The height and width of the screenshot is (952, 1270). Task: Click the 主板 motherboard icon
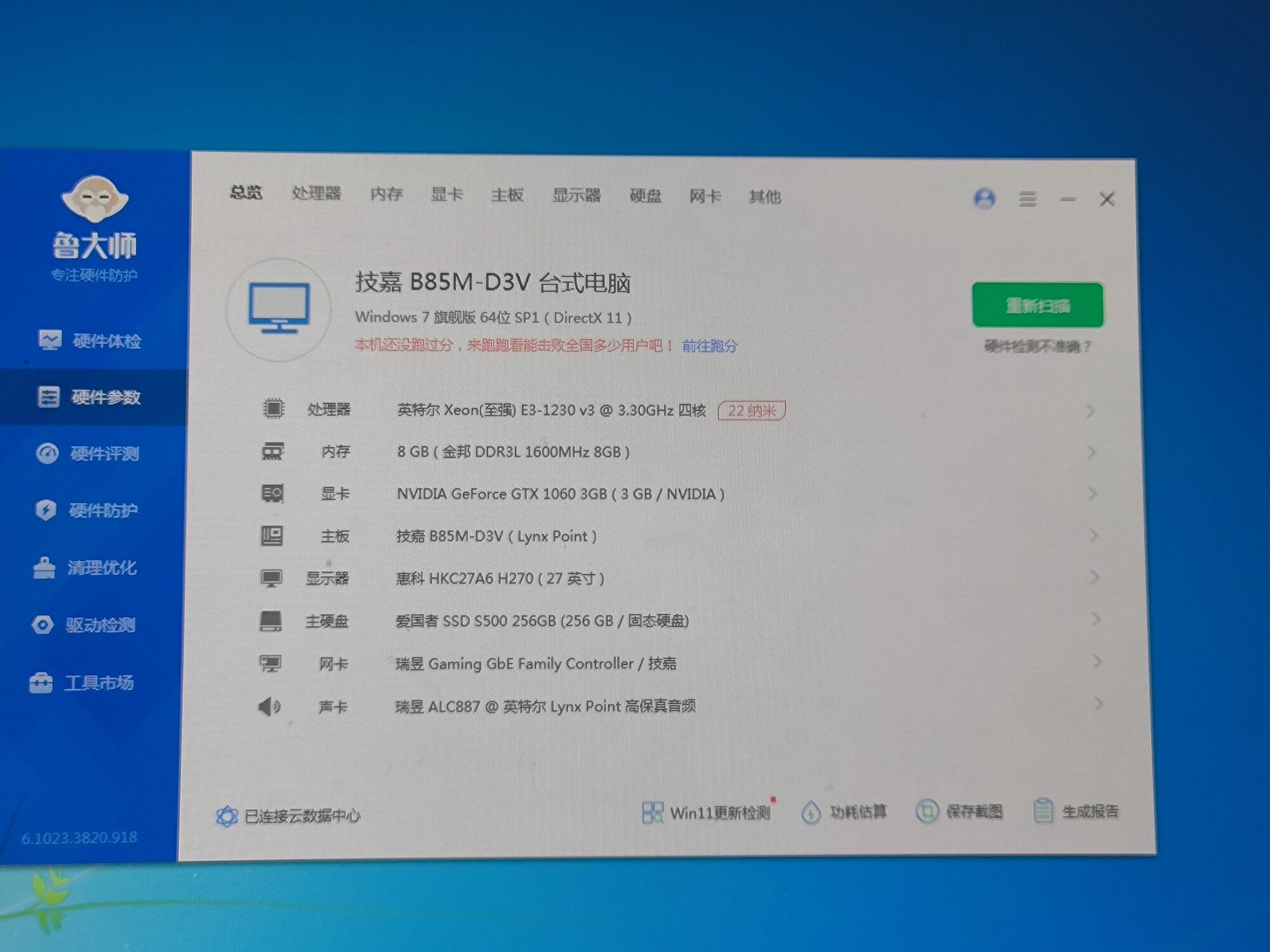pyautogui.click(x=272, y=536)
